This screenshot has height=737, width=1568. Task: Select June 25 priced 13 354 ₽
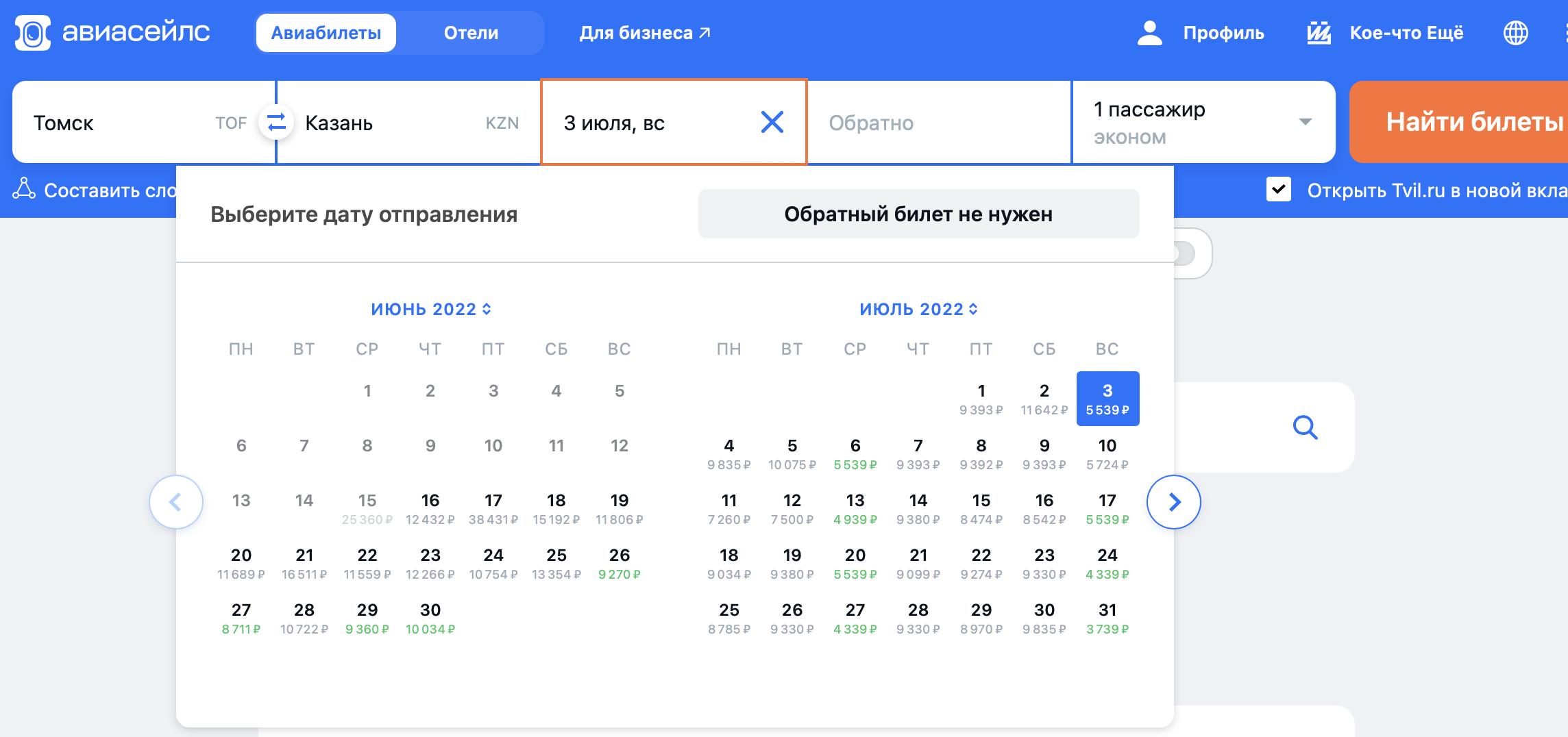[556, 563]
